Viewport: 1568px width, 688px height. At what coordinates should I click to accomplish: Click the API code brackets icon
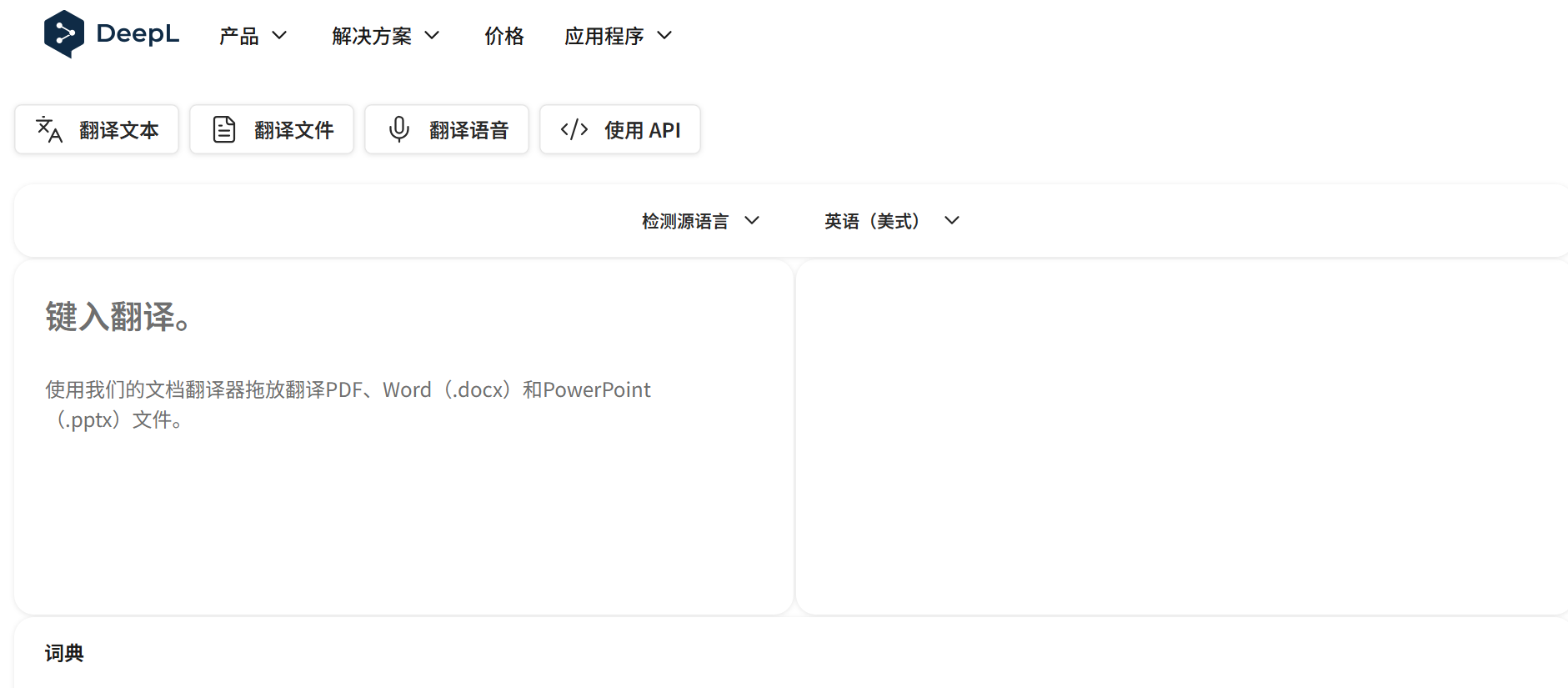[x=574, y=129]
